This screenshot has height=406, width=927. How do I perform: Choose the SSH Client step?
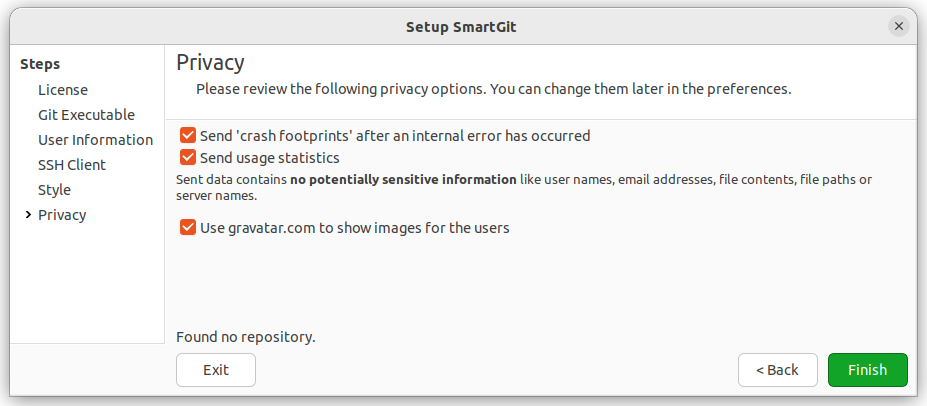[x=72, y=165]
